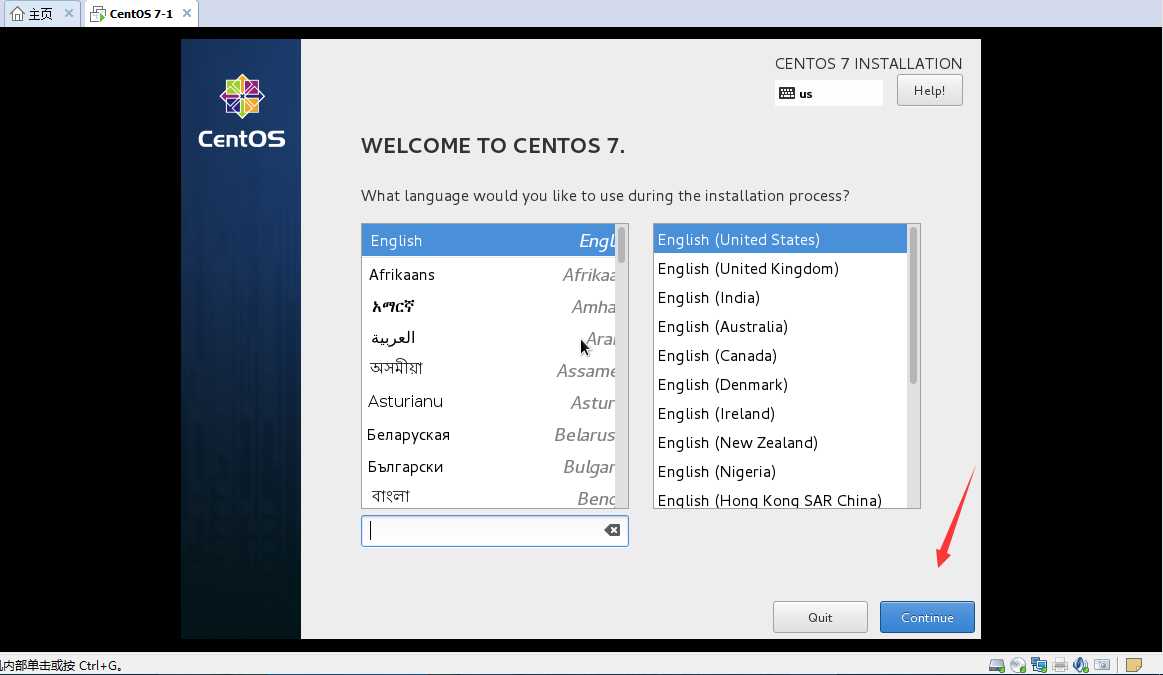The height and width of the screenshot is (675, 1163).
Task: Choose English (India) locale
Action: click(x=780, y=297)
